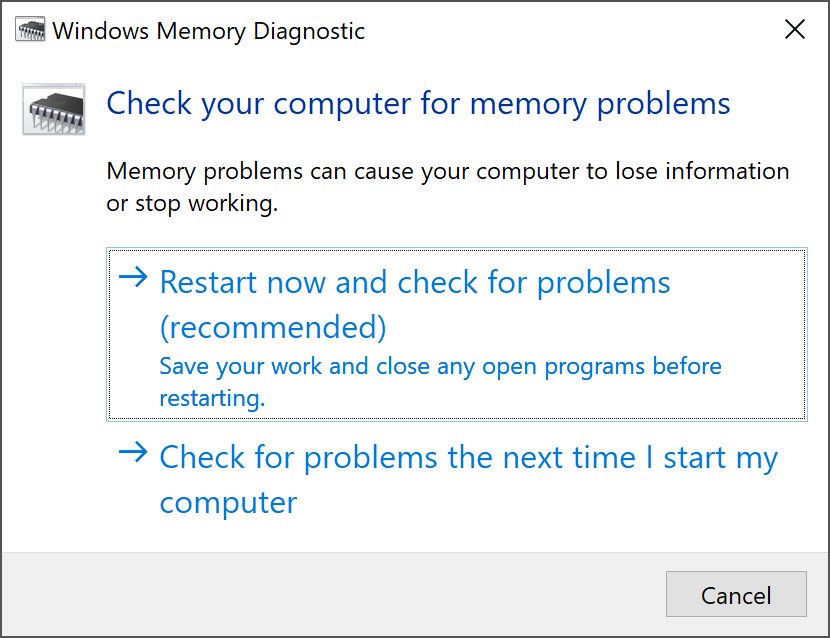Choose Check for problems the next time I start
This screenshot has width=830, height=638.
tap(468, 457)
